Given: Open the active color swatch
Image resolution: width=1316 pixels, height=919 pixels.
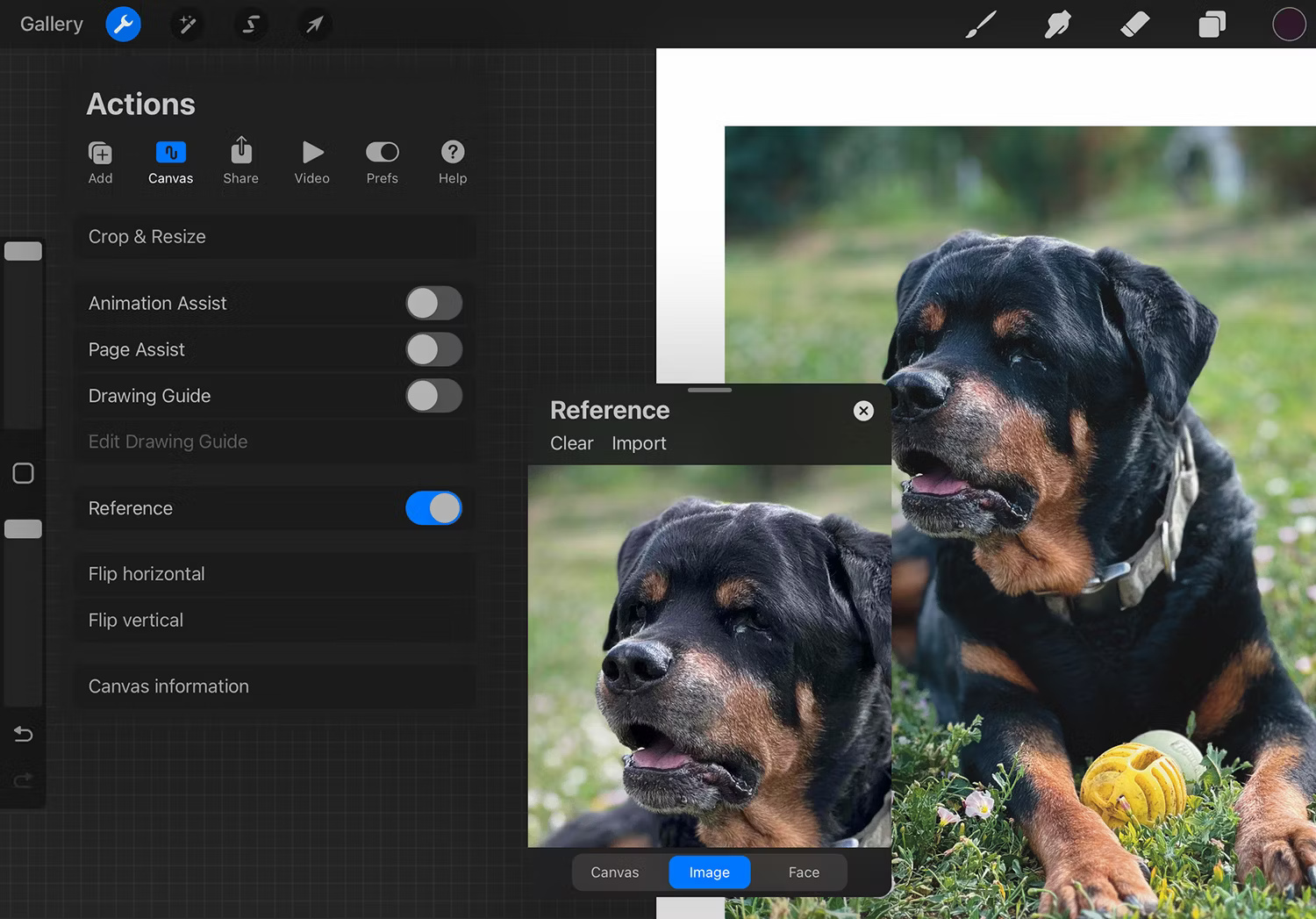Looking at the screenshot, I should (x=1289, y=24).
